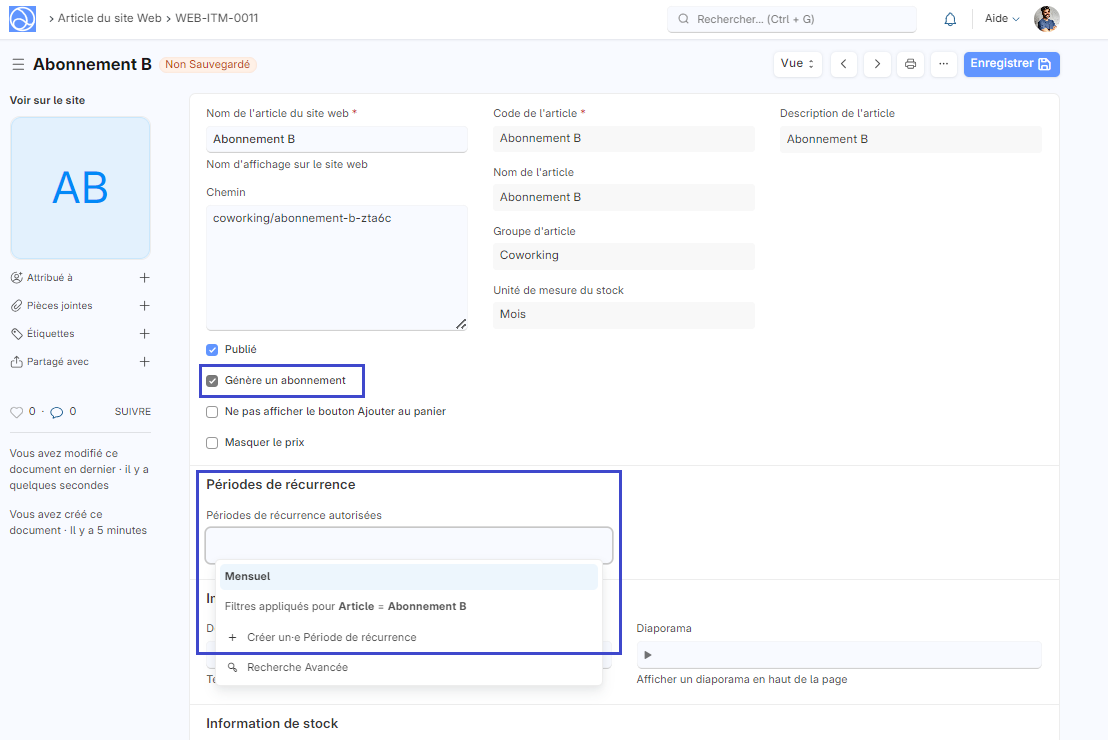Add attachment with plus next to Pièces jointes
Image resolution: width=1108 pixels, height=740 pixels.
pos(144,306)
